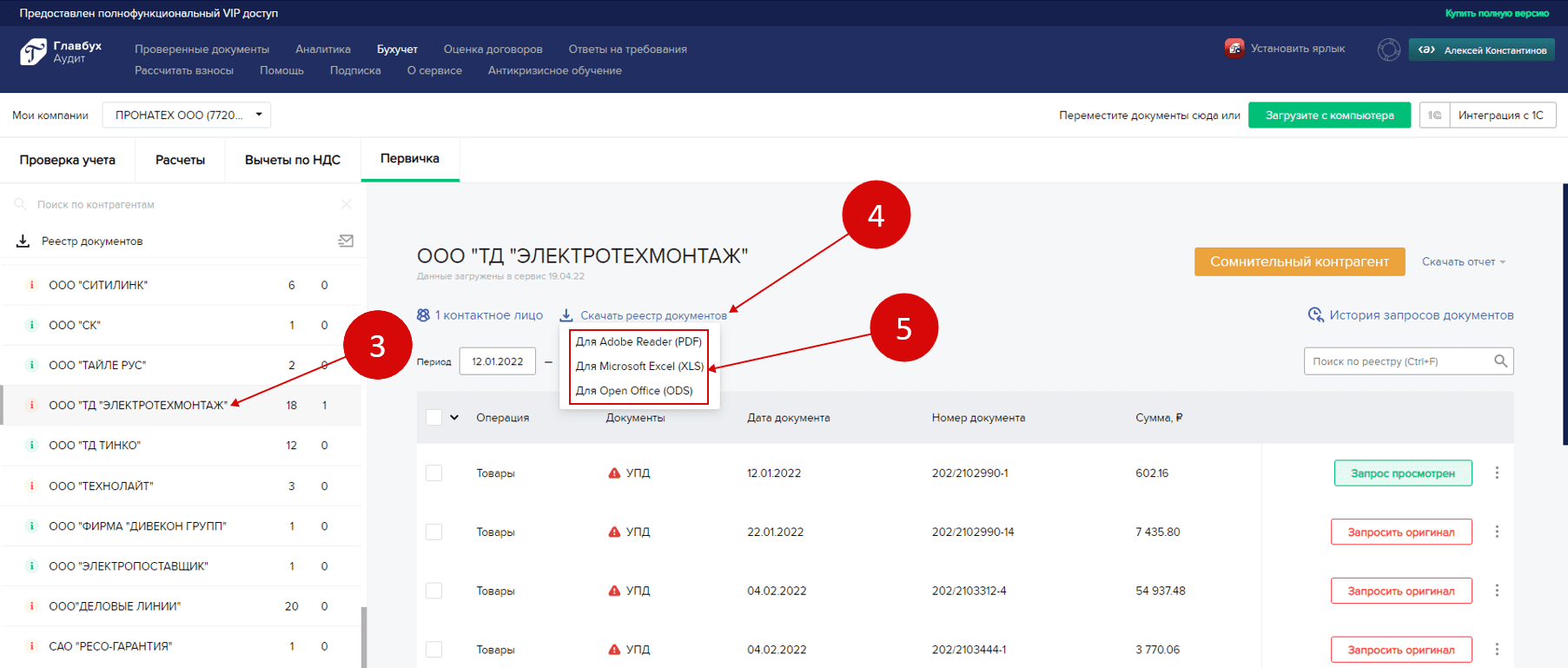Image resolution: width=1568 pixels, height=668 pixels.
Task: Click the period start date 12.01.2022
Action: 498,361
